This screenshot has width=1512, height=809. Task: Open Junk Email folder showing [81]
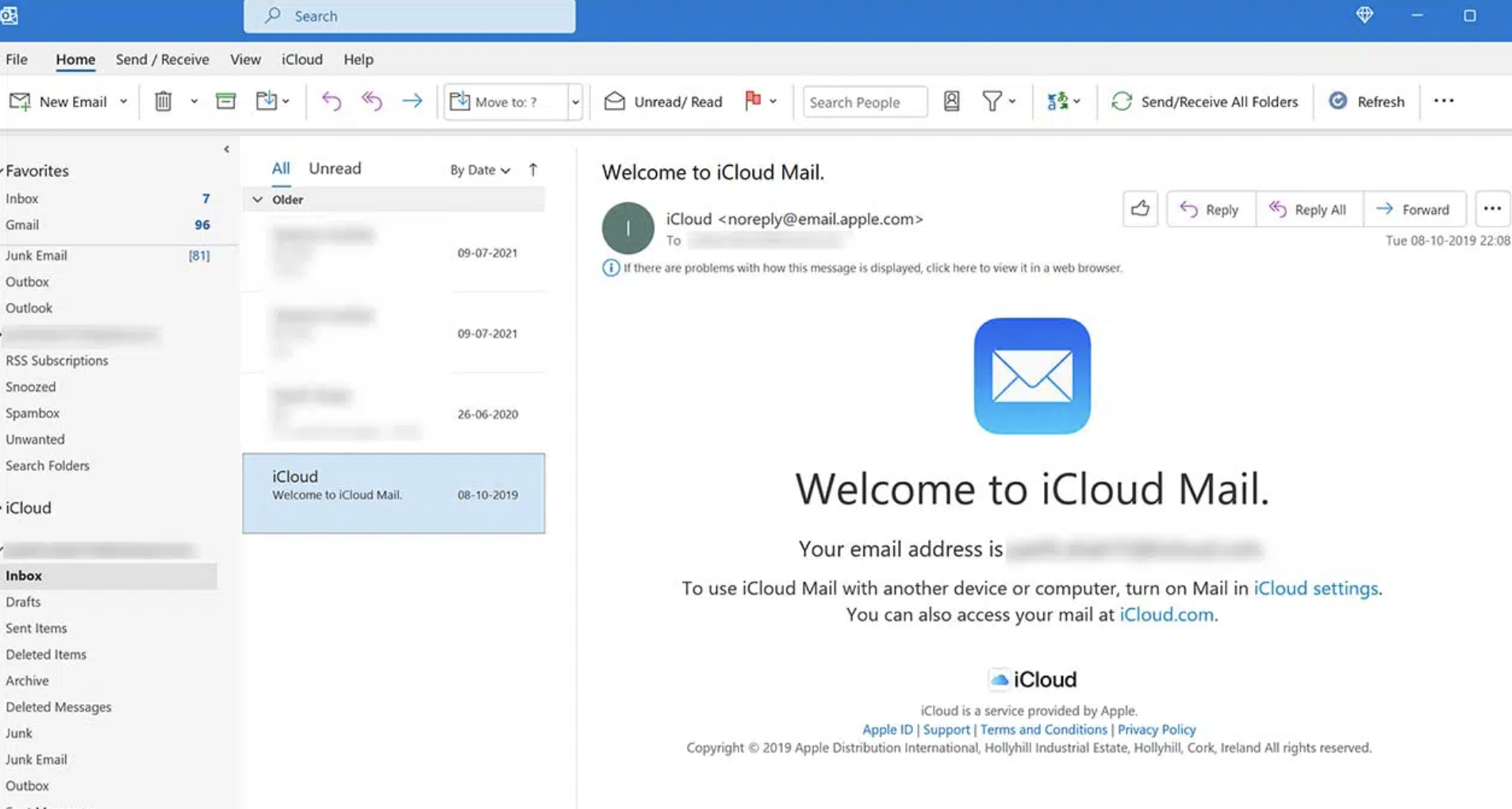[x=108, y=255]
